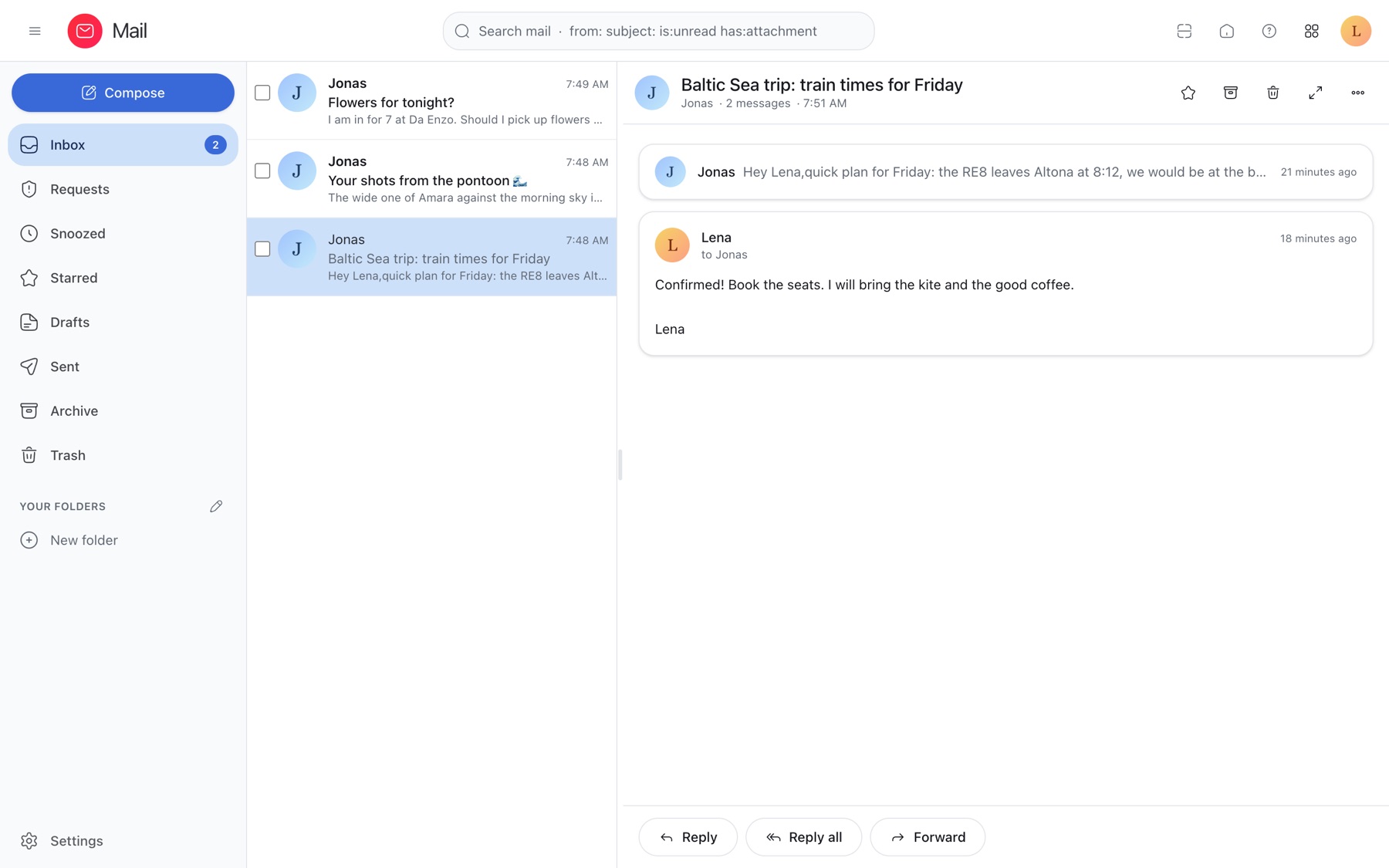1389x868 pixels.
Task: Open the Archive folder
Action: click(x=123, y=410)
